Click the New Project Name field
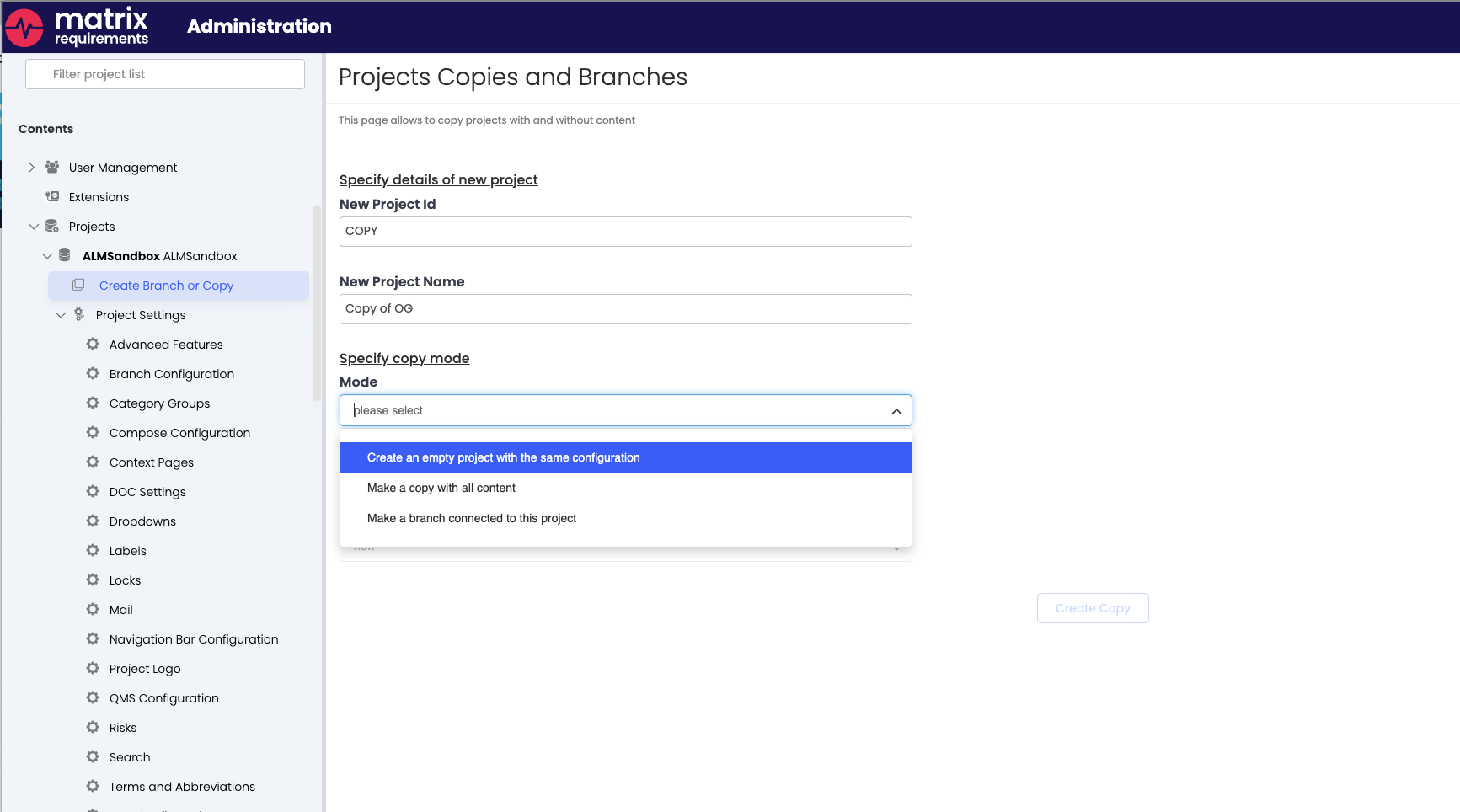The height and width of the screenshot is (812, 1460). pyautogui.click(x=625, y=309)
